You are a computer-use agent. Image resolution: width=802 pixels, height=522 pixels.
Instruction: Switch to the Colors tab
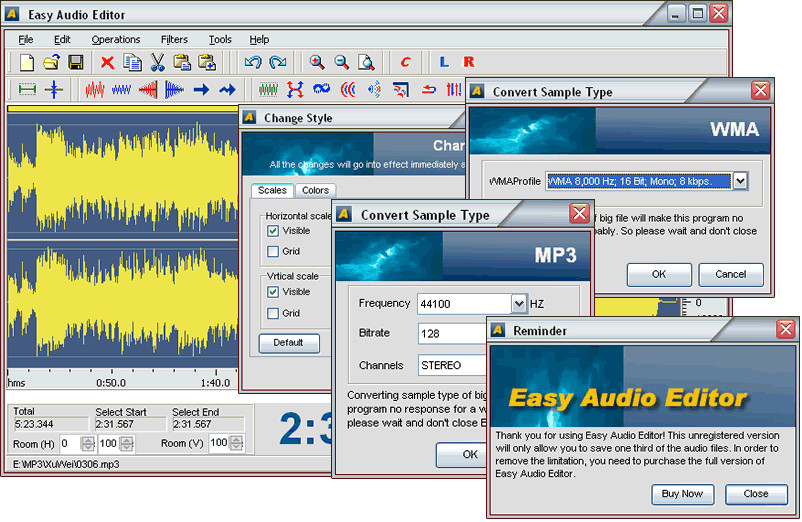[x=315, y=190]
